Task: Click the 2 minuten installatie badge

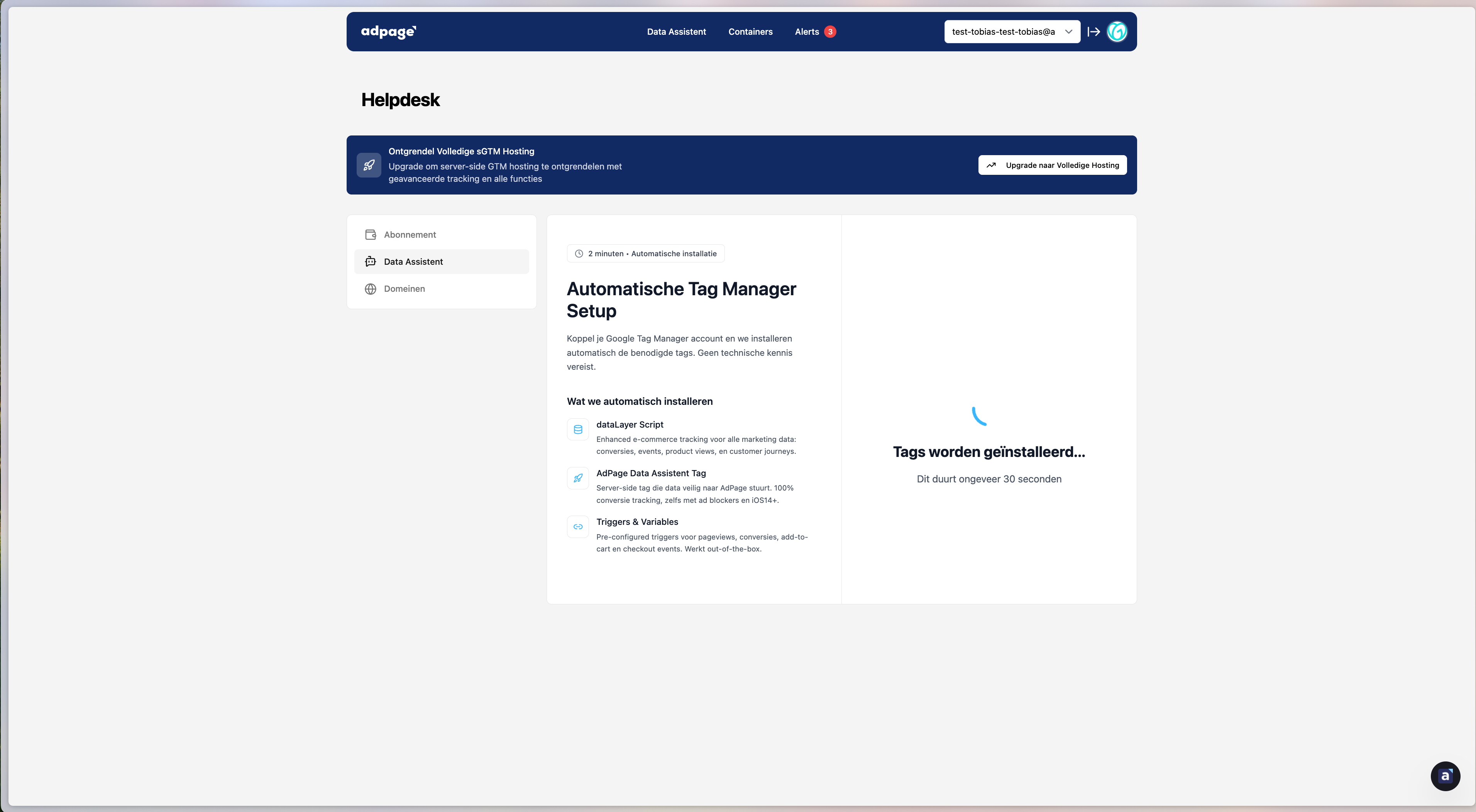Action: [x=645, y=253]
